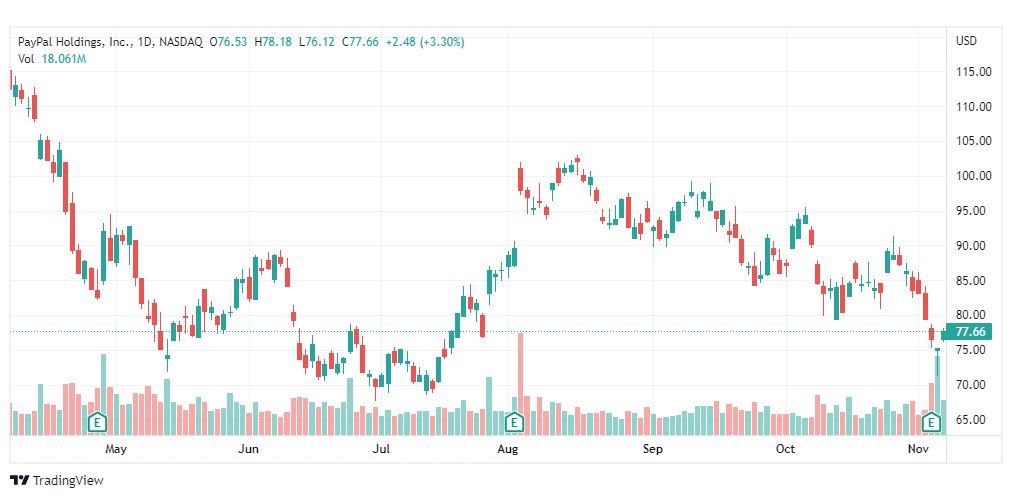Open the TradingView logo link
The width and height of the screenshot is (1012, 498).
[x=57, y=480]
